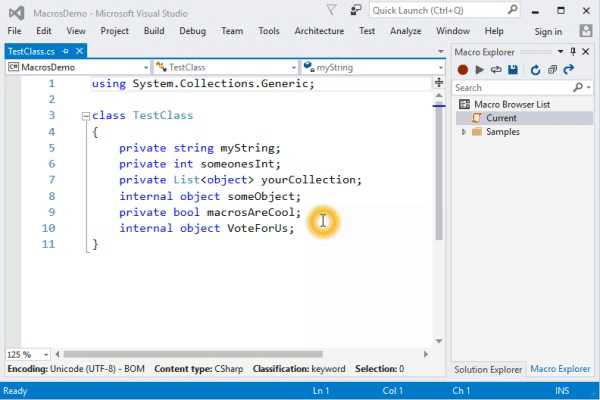
Task: Click the "macrosAreCool" identifier on line 9
Action: (251, 212)
